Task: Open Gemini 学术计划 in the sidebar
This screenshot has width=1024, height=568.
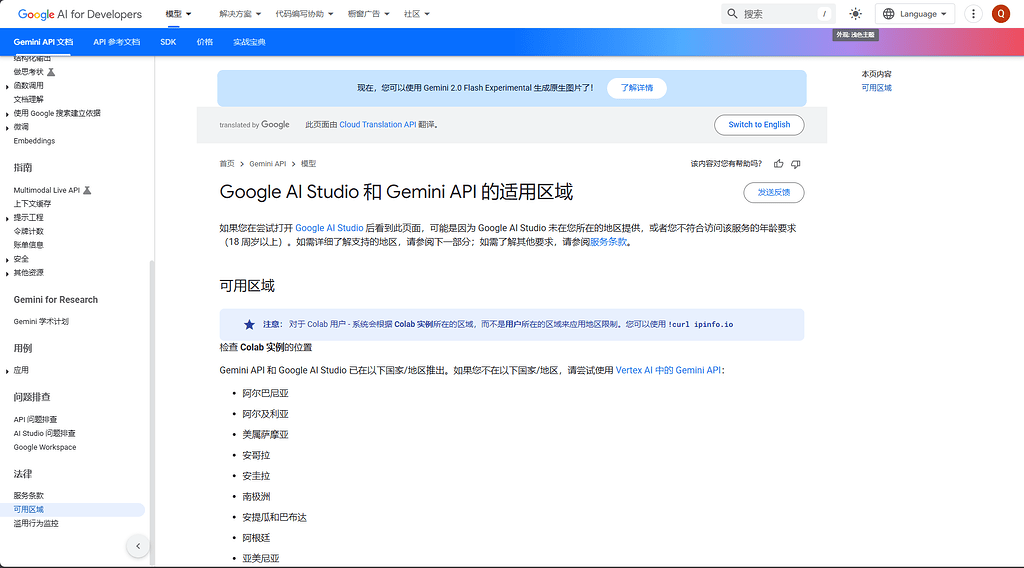Action: click(40, 322)
